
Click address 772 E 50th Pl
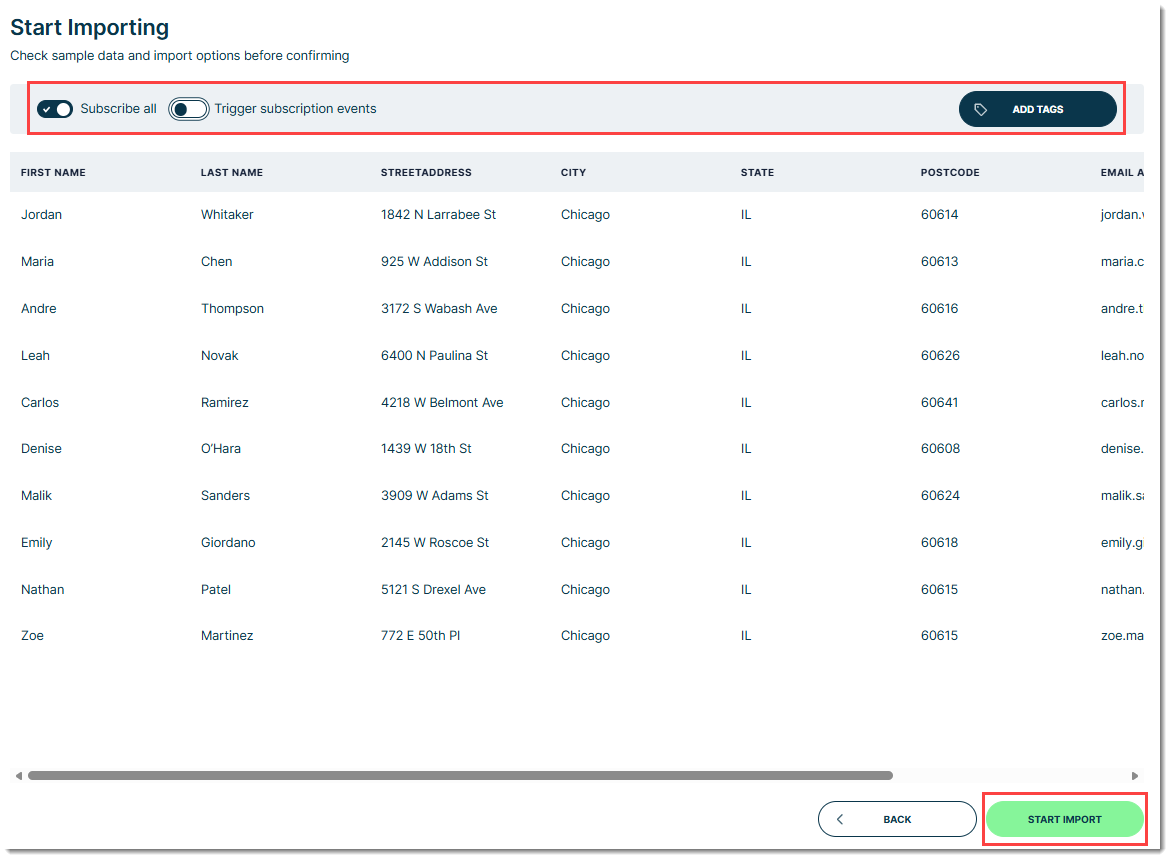pyautogui.click(x=420, y=636)
